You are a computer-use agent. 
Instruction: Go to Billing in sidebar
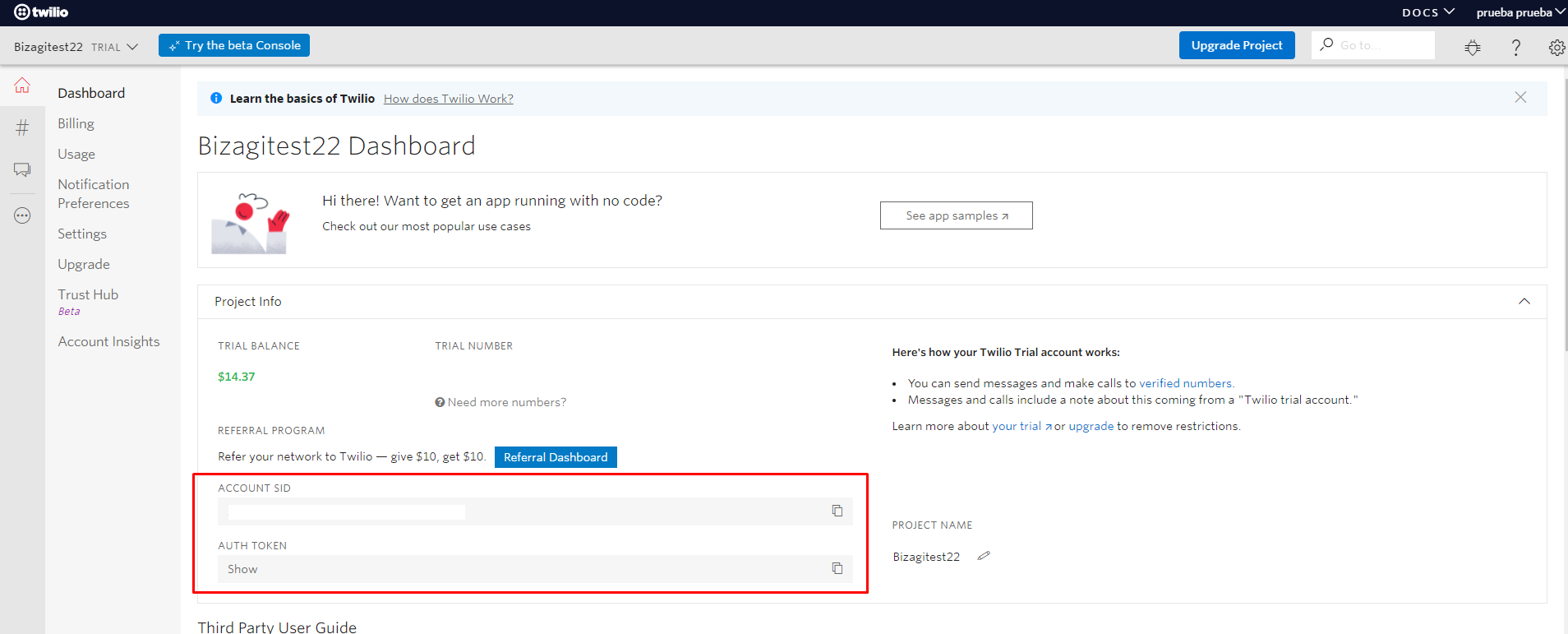76,123
